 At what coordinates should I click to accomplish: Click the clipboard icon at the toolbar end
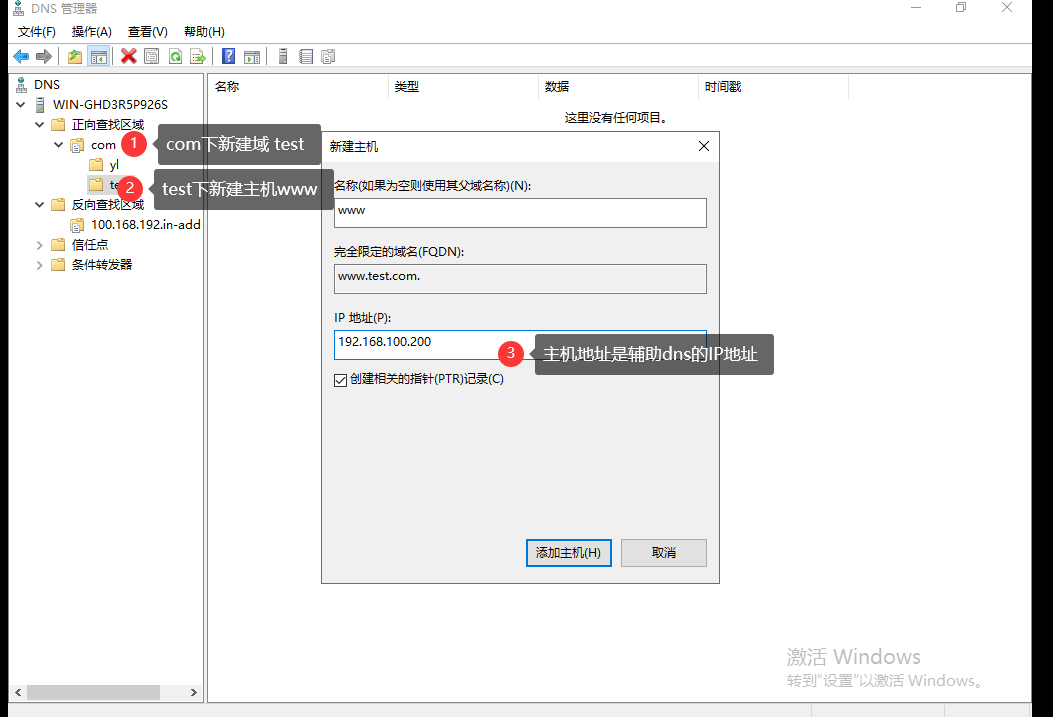(x=328, y=56)
